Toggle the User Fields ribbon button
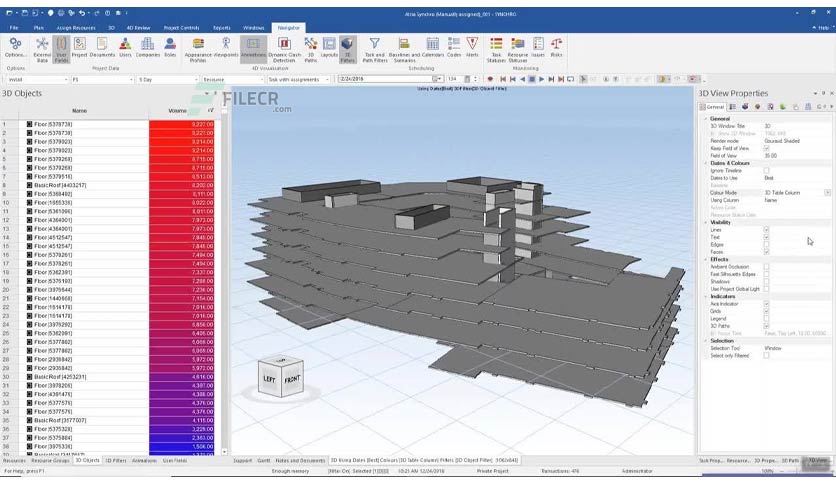Screen dimensions: 836x484 tap(61, 50)
